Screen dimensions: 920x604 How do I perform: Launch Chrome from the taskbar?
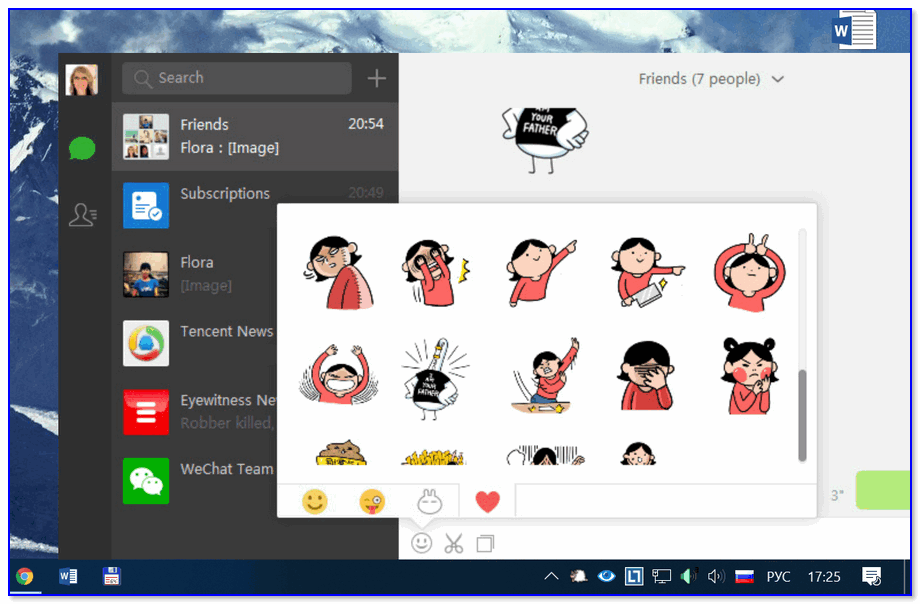click(24, 576)
